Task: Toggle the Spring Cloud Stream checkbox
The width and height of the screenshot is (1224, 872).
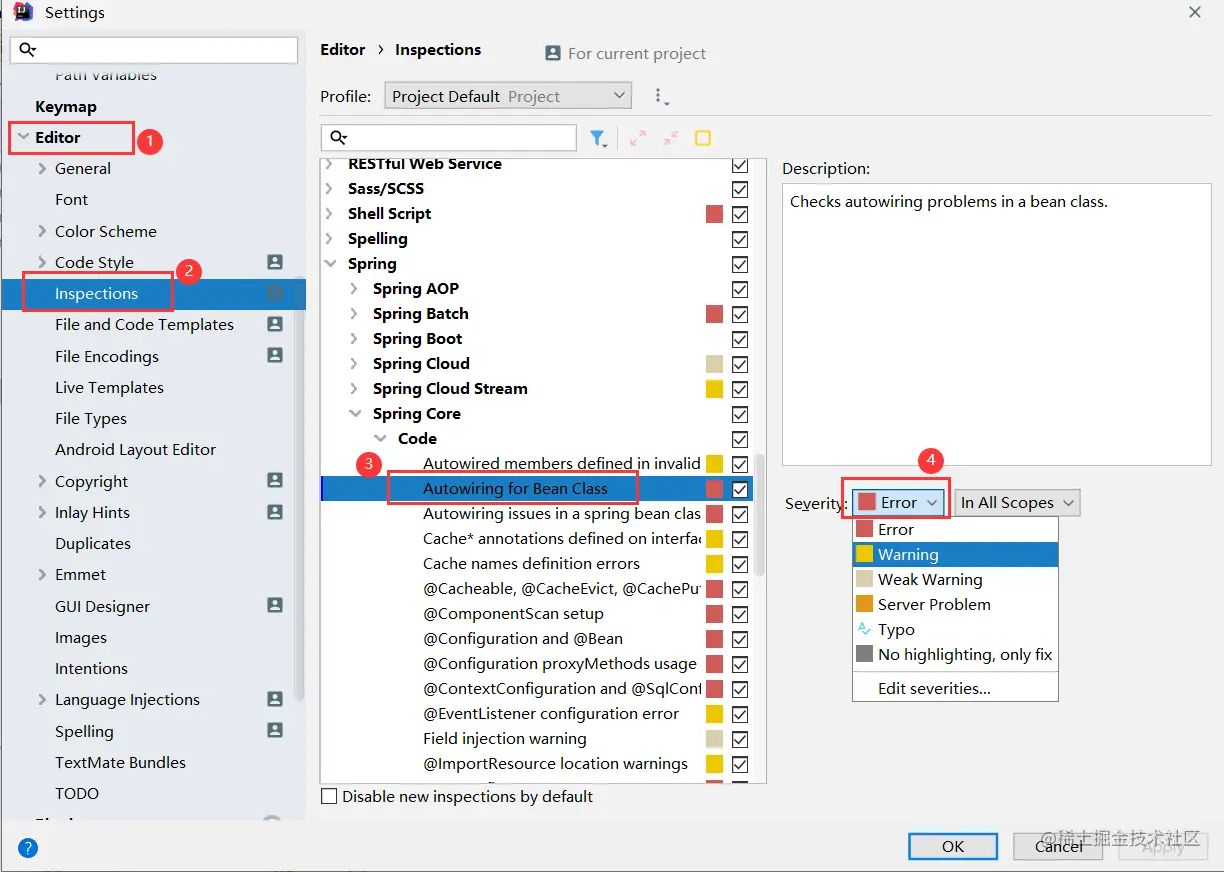Action: [740, 389]
